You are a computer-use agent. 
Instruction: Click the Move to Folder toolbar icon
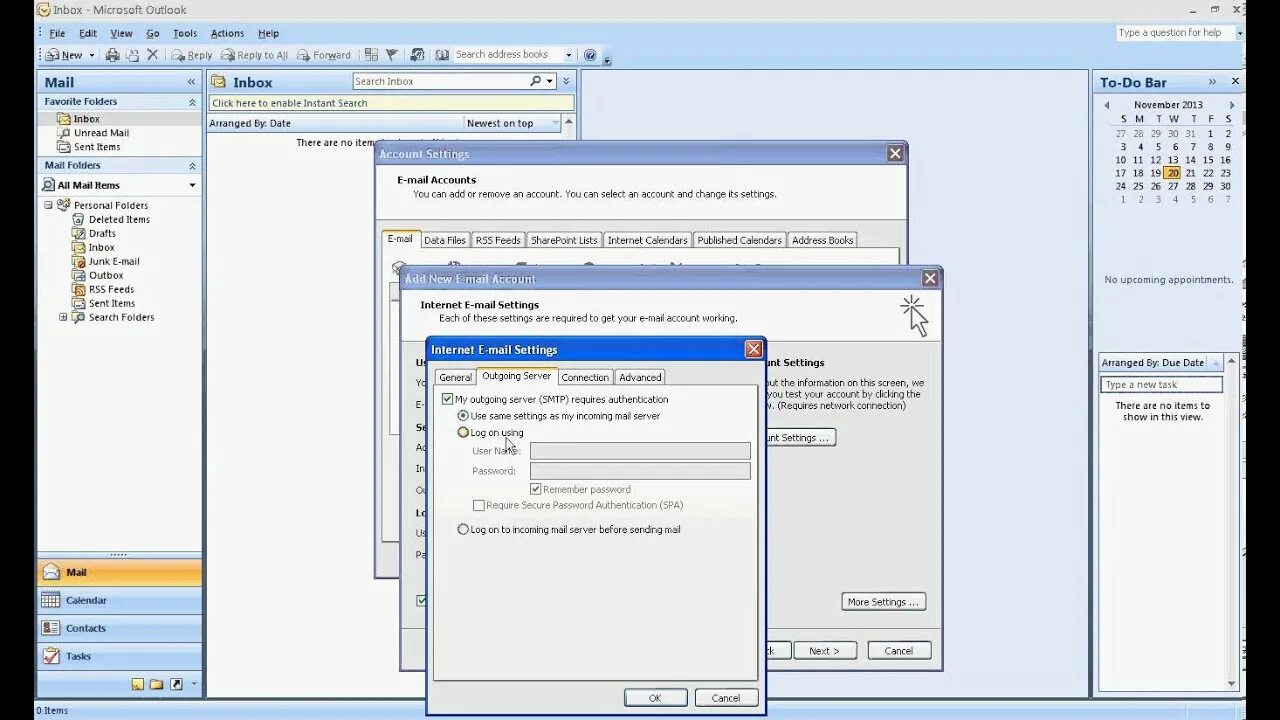click(x=132, y=55)
